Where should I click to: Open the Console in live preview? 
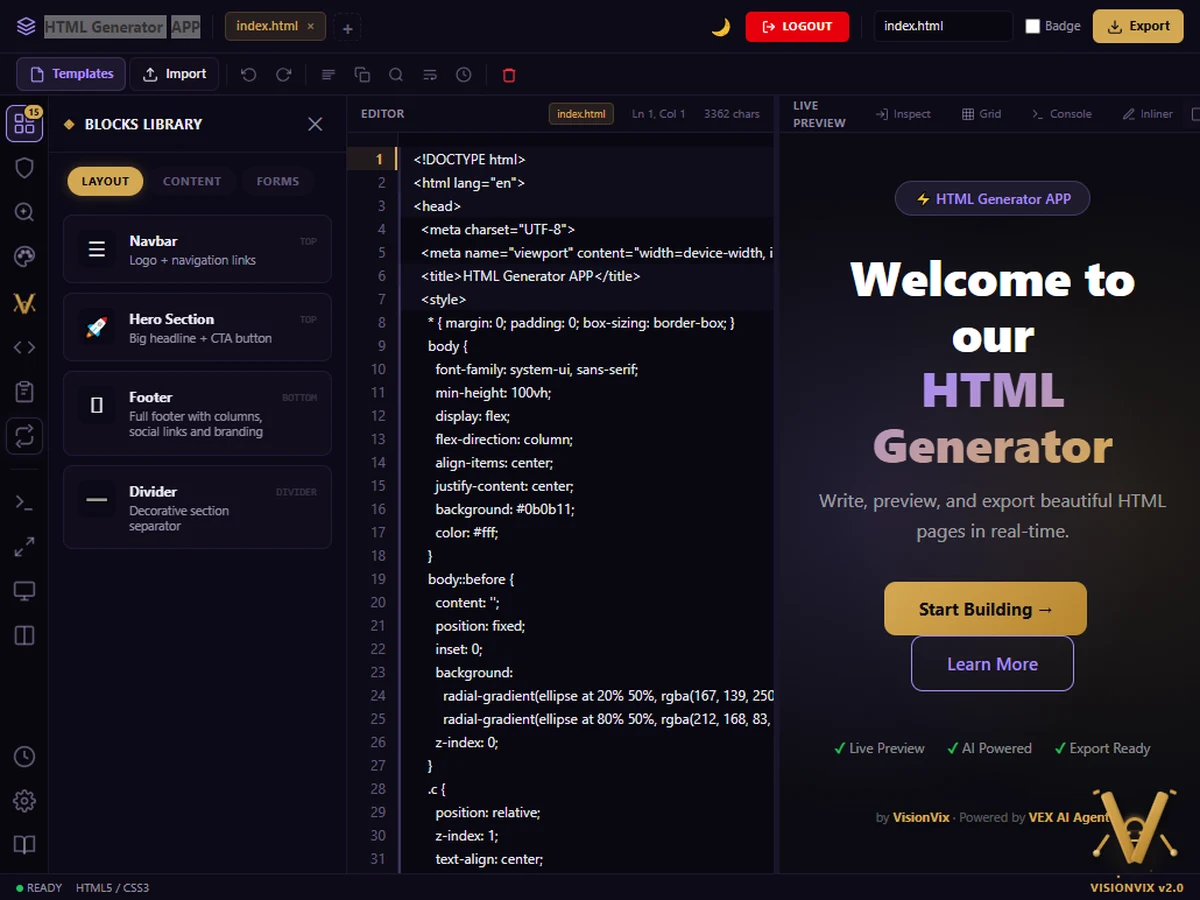[x=1062, y=114]
